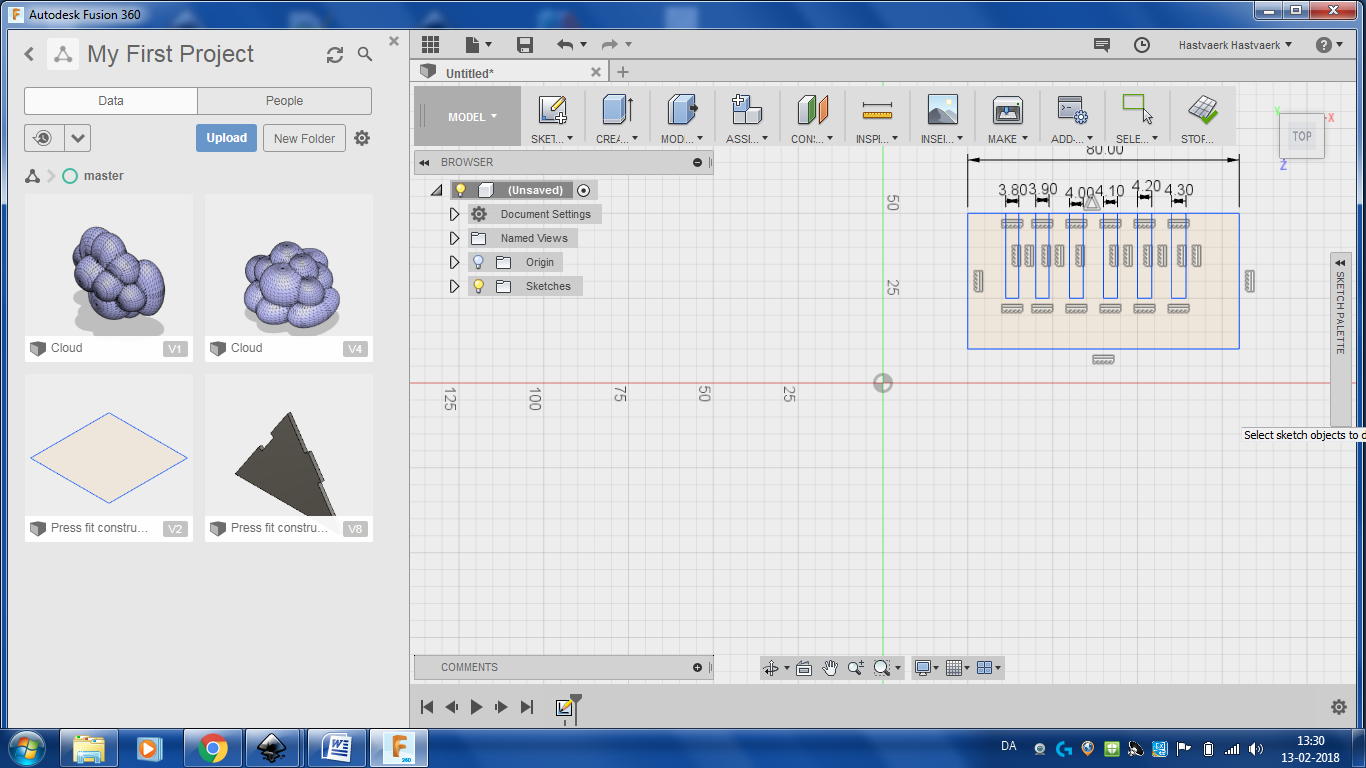The width and height of the screenshot is (1366, 768).
Task: Expand the Sketch Palette panel
Action: click(x=1340, y=264)
